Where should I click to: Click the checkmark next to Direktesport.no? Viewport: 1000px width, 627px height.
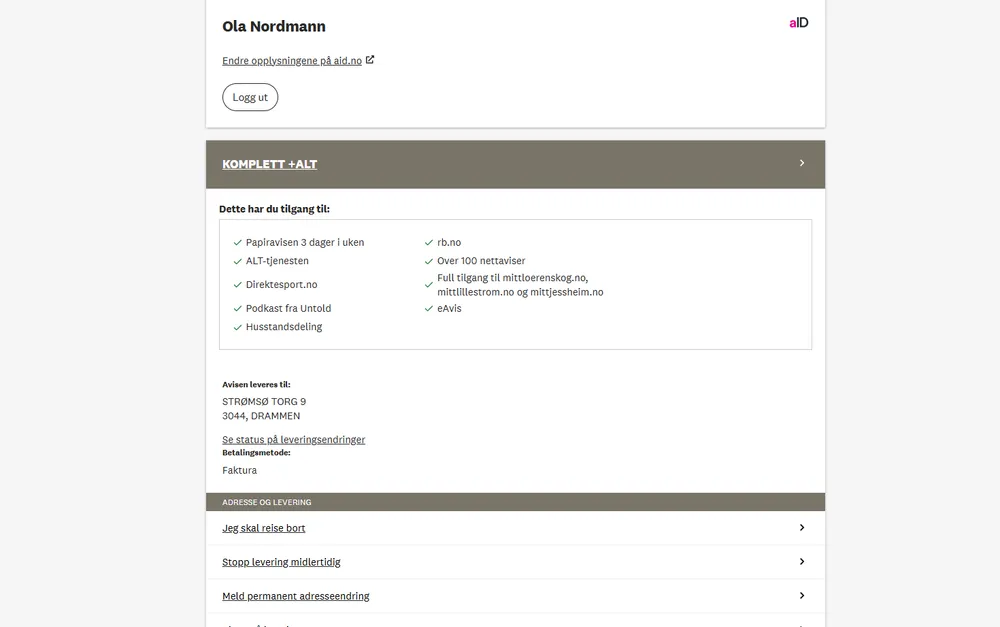[x=237, y=285]
